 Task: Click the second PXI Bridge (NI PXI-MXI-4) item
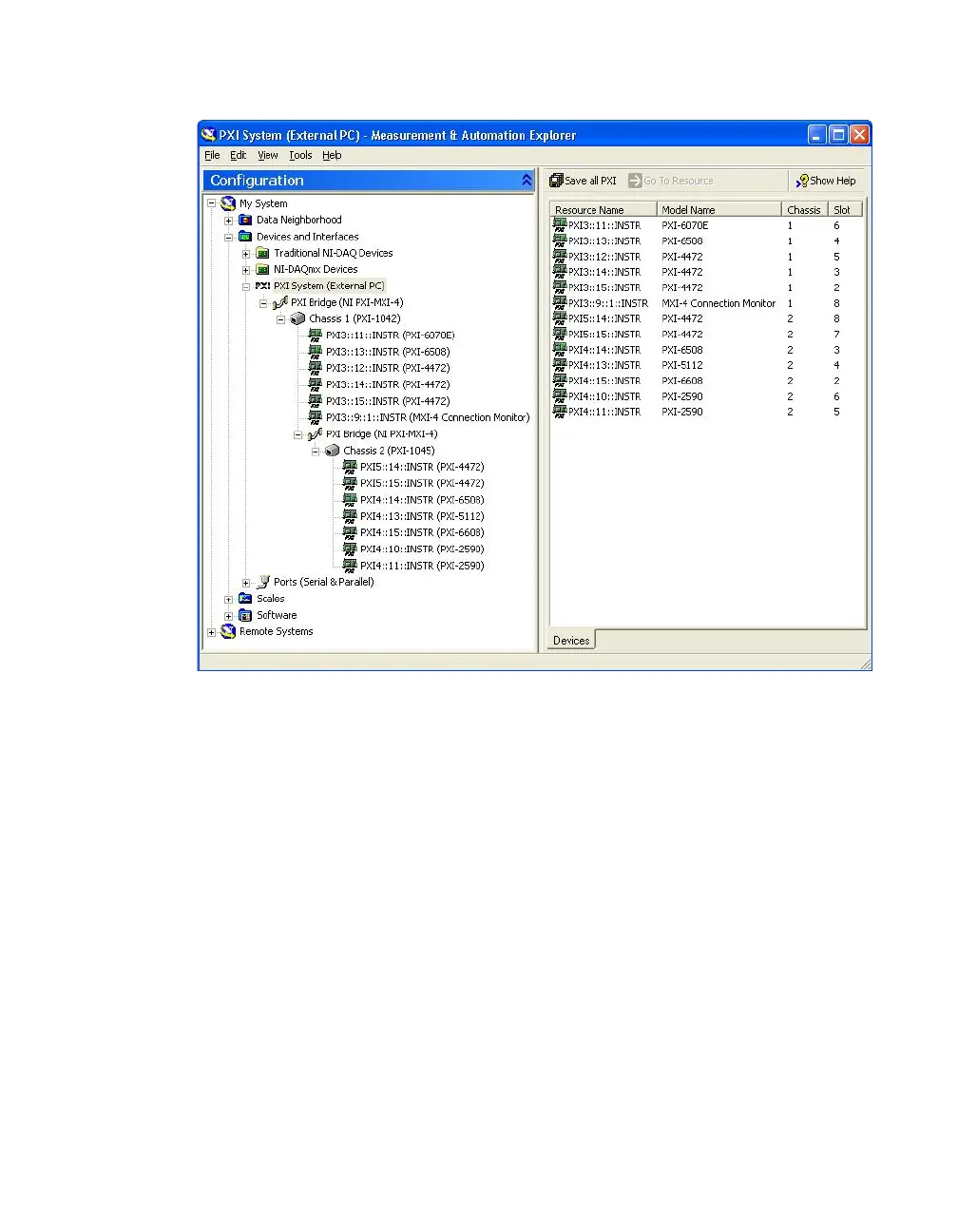click(382, 433)
